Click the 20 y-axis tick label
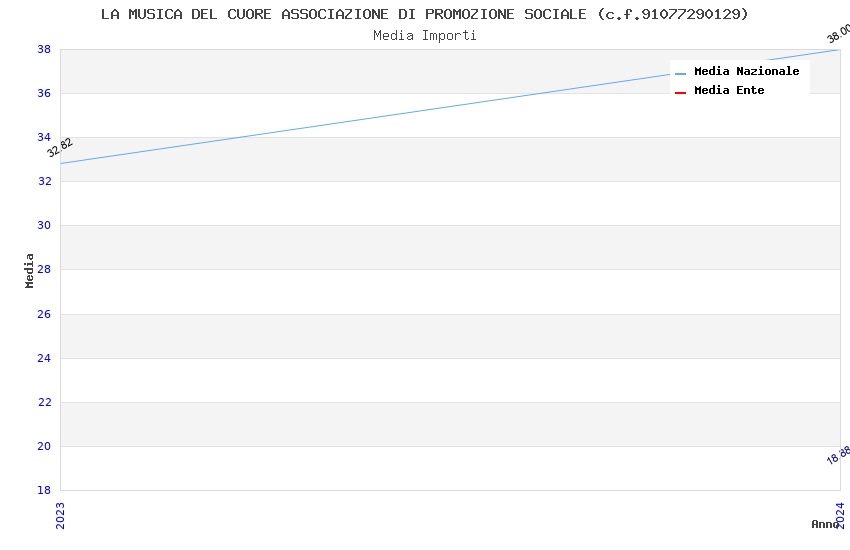 click(x=44, y=446)
